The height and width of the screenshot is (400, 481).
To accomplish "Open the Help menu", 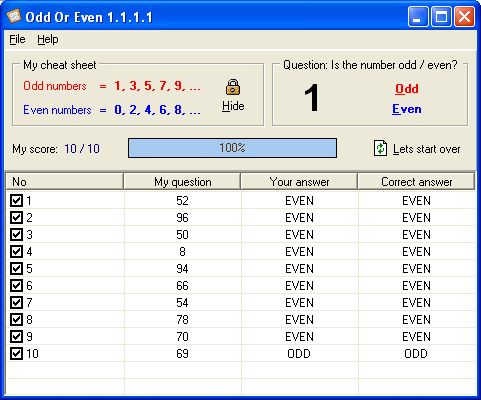I will point(48,39).
